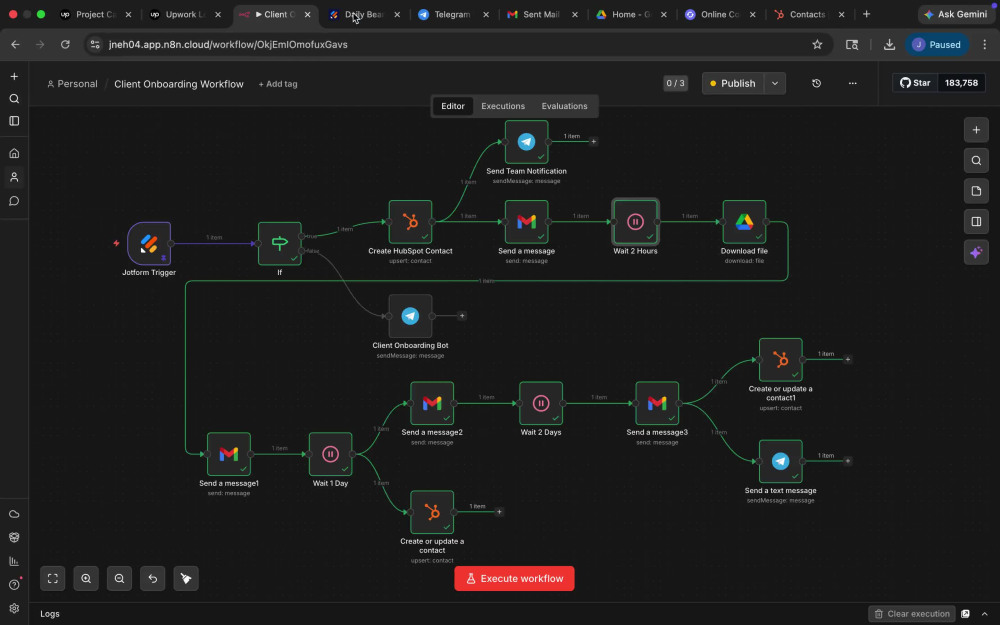Toggle the right side panel icon
The height and width of the screenshot is (625, 1000).
coord(976,221)
